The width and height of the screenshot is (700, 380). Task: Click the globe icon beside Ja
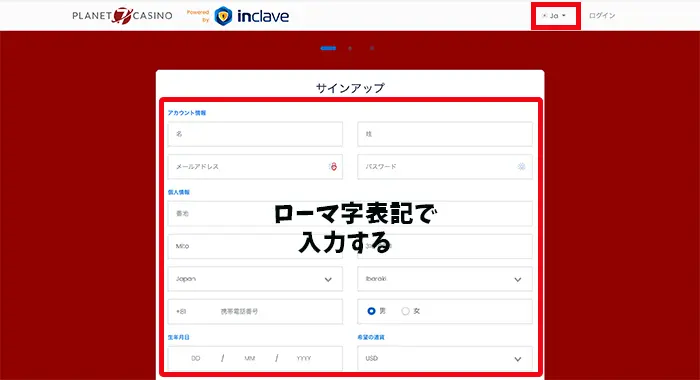(544, 16)
